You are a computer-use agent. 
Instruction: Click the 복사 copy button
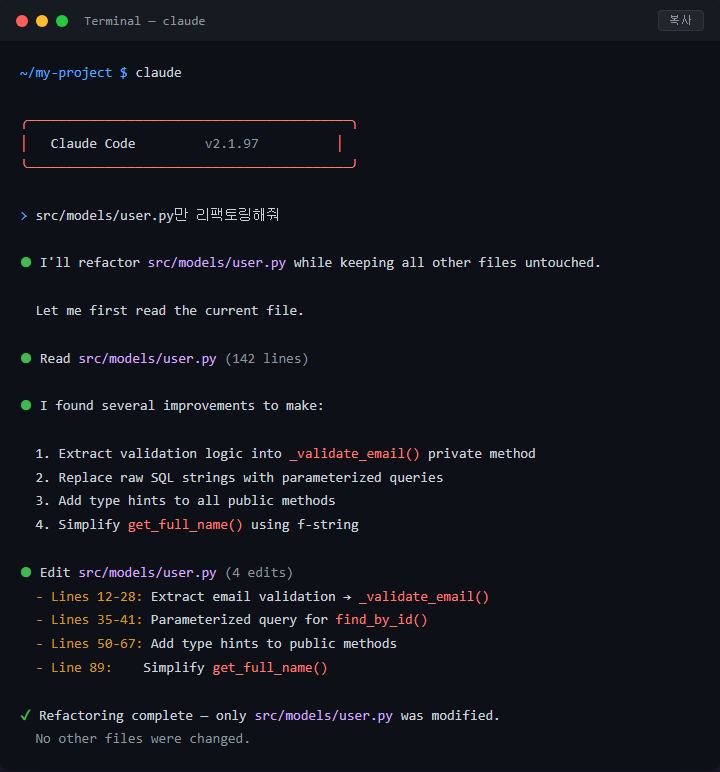click(681, 20)
